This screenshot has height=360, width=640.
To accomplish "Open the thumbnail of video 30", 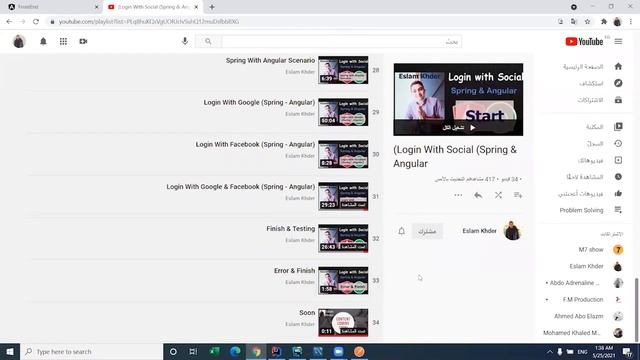I will 343,154.
